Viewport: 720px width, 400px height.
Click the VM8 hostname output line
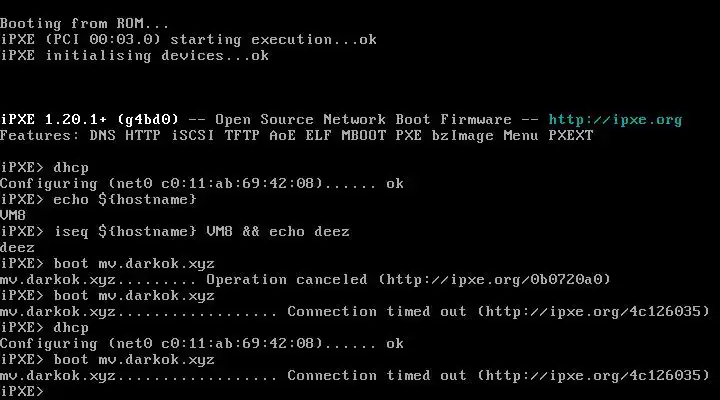tap(13, 216)
